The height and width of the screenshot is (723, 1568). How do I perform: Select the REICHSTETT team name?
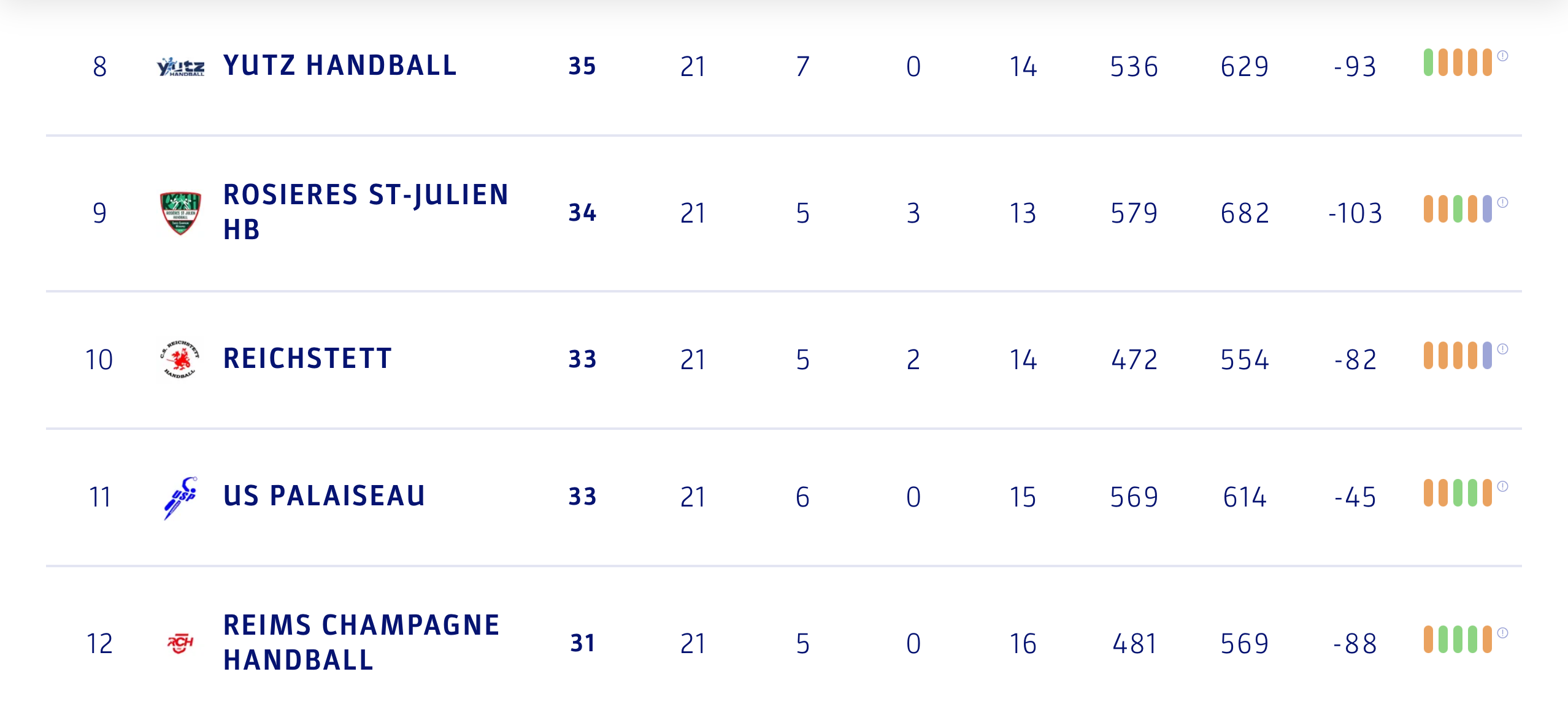coord(307,359)
